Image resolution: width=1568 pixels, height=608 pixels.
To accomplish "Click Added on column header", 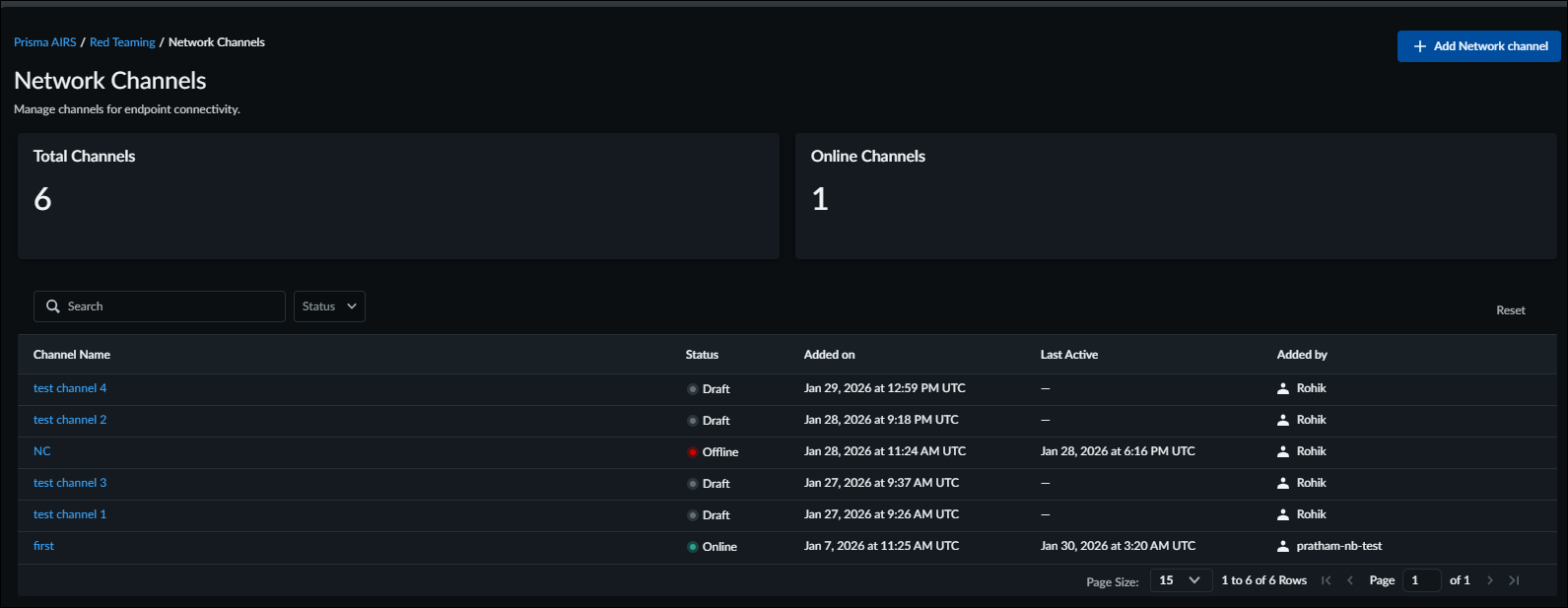I will (829, 355).
